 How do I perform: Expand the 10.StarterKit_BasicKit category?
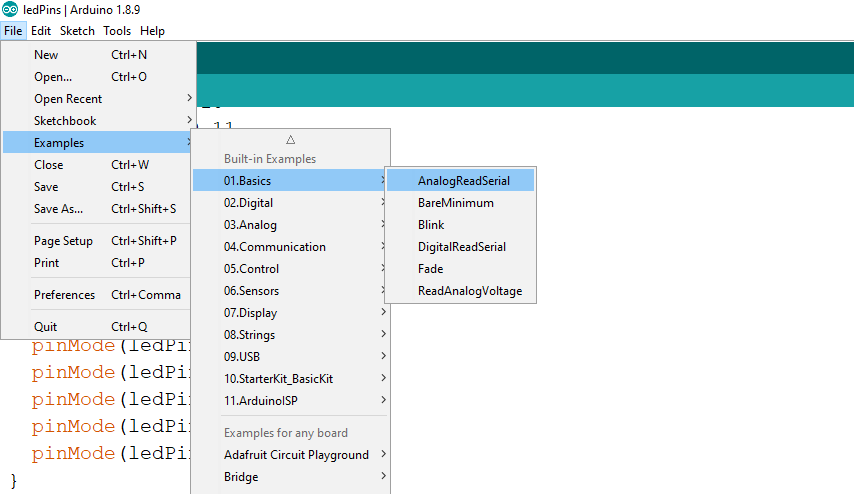[290, 379]
